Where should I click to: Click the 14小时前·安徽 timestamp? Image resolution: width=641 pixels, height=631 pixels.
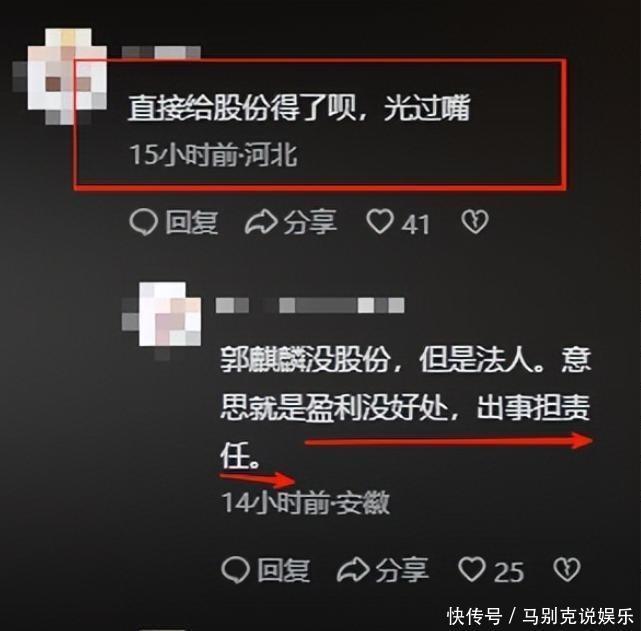pyautogui.click(x=305, y=502)
